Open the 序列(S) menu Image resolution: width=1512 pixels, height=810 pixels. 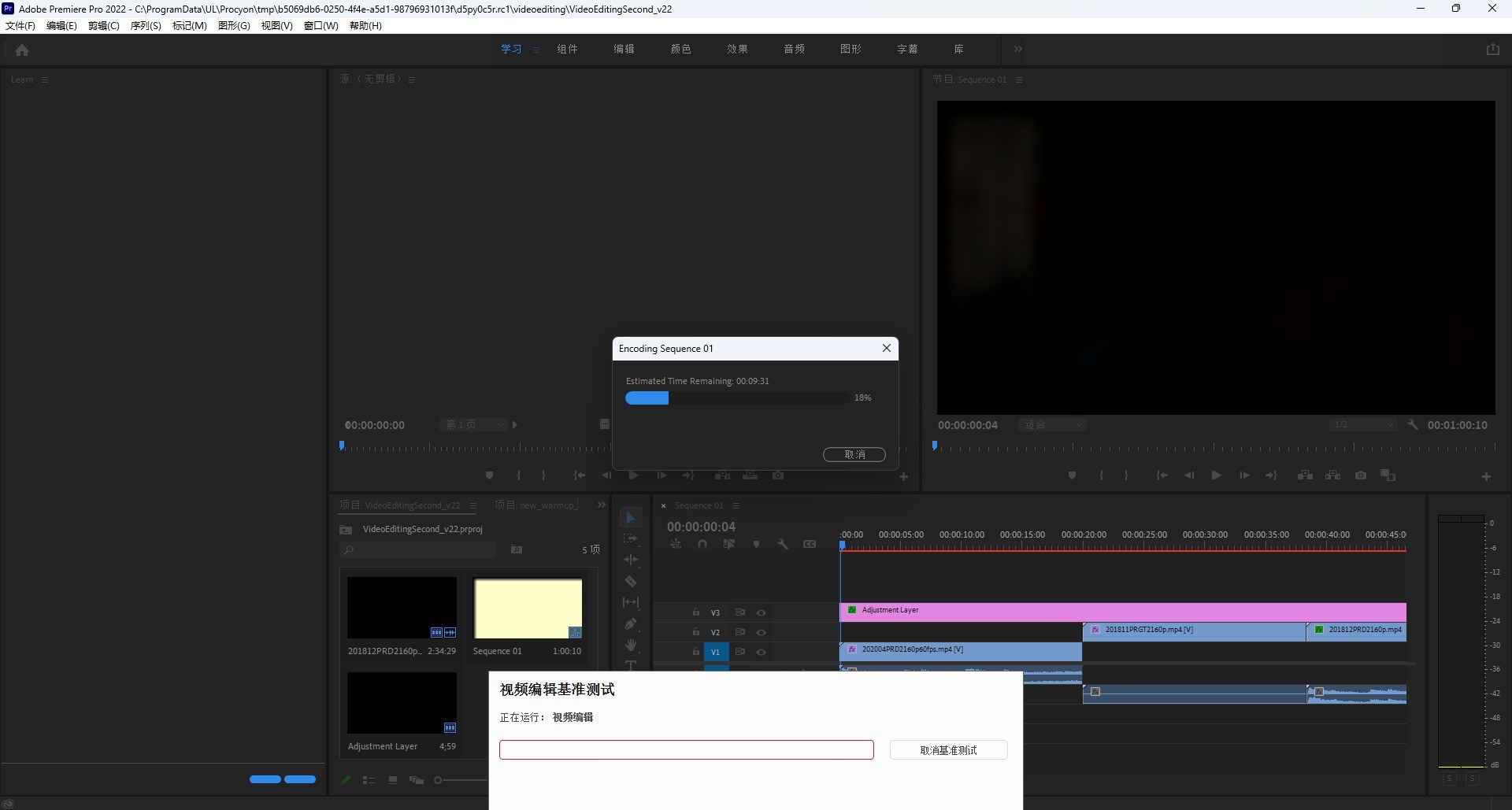[146, 26]
